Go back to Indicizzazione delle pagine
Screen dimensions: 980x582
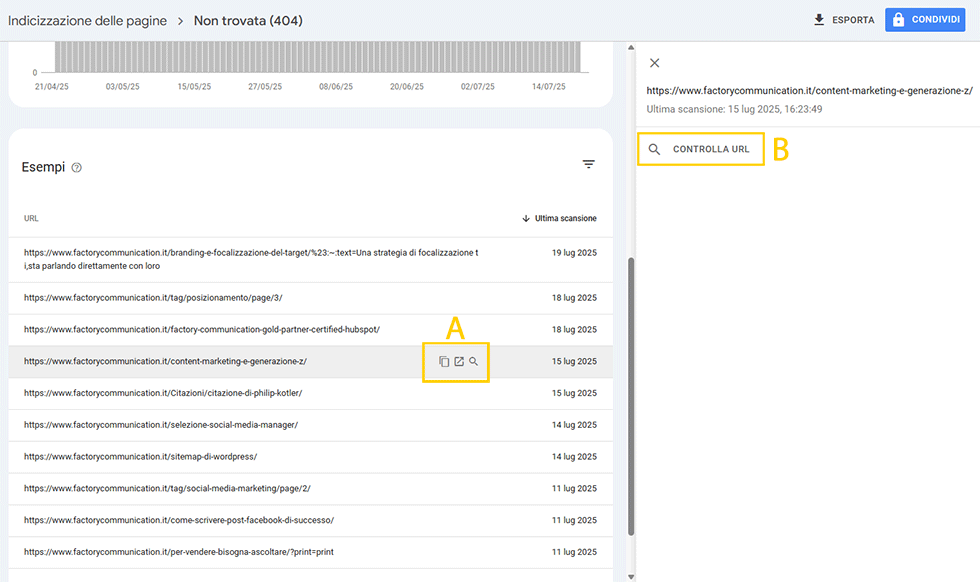(88, 21)
